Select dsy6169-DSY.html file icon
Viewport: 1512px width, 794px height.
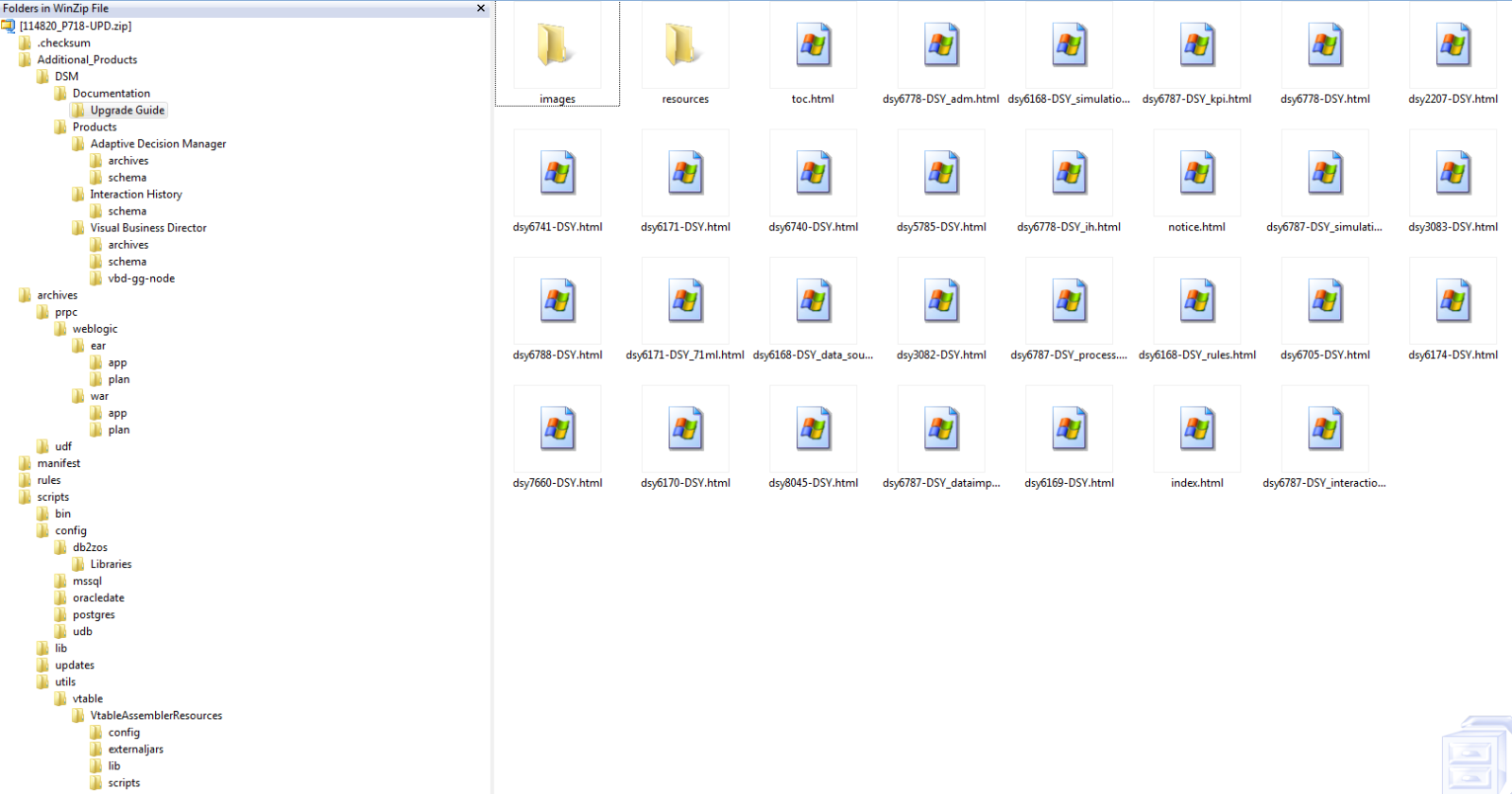(1069, 429)
